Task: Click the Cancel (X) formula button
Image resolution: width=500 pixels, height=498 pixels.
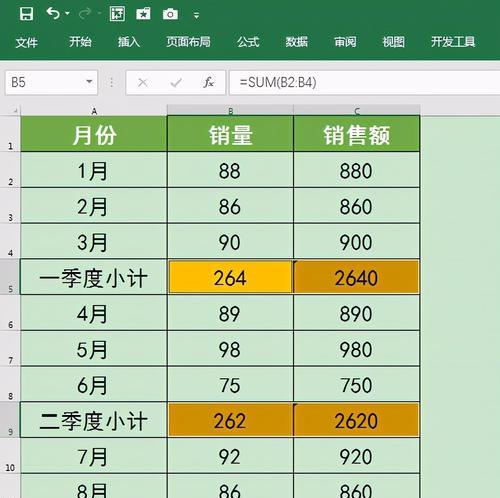Action: pyautogui.click(x=143, y=82)
